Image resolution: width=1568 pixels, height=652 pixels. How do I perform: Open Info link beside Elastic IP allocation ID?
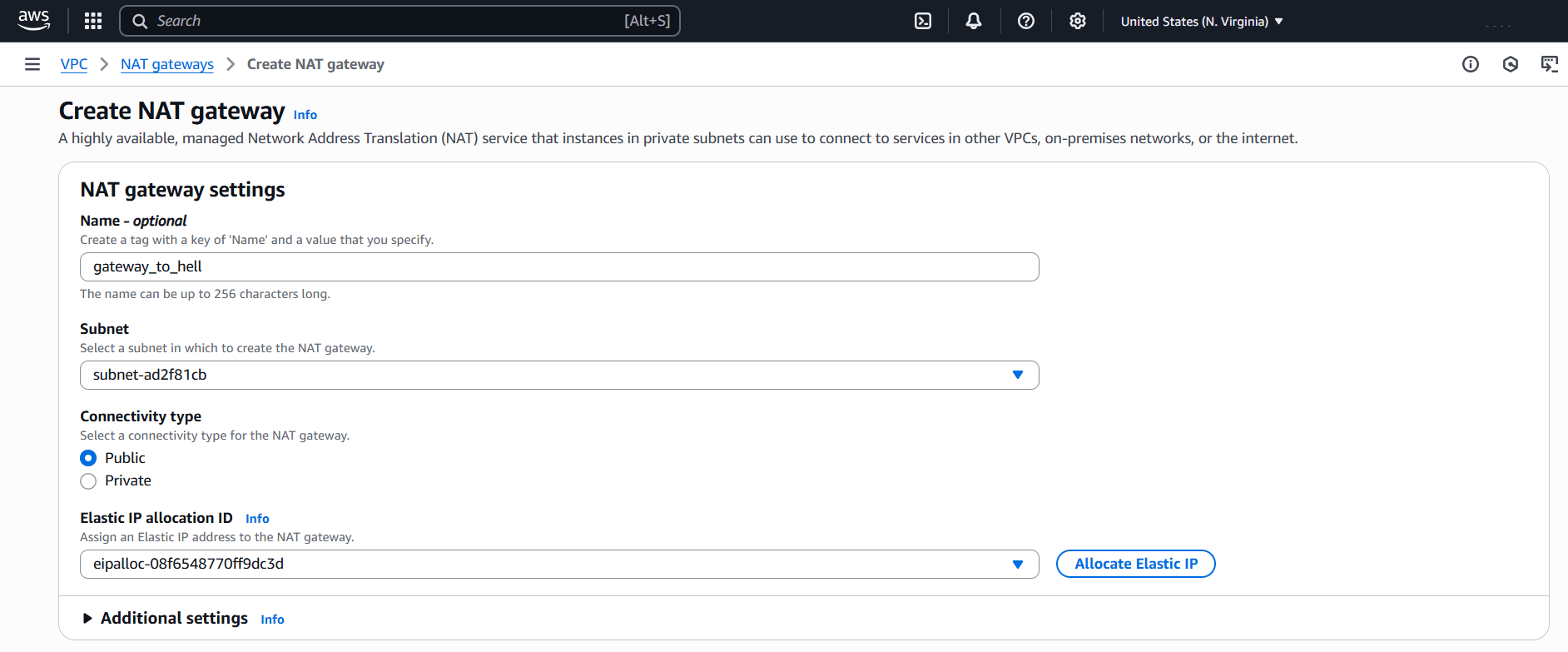coord(257,519)
